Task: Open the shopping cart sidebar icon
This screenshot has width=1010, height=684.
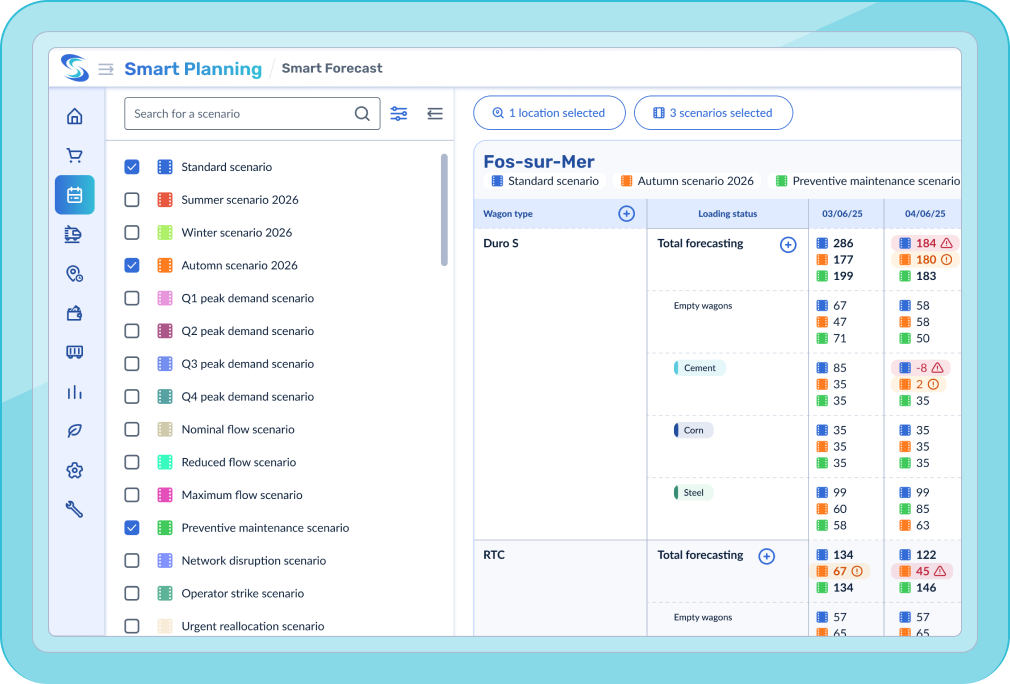Action: 75,155
